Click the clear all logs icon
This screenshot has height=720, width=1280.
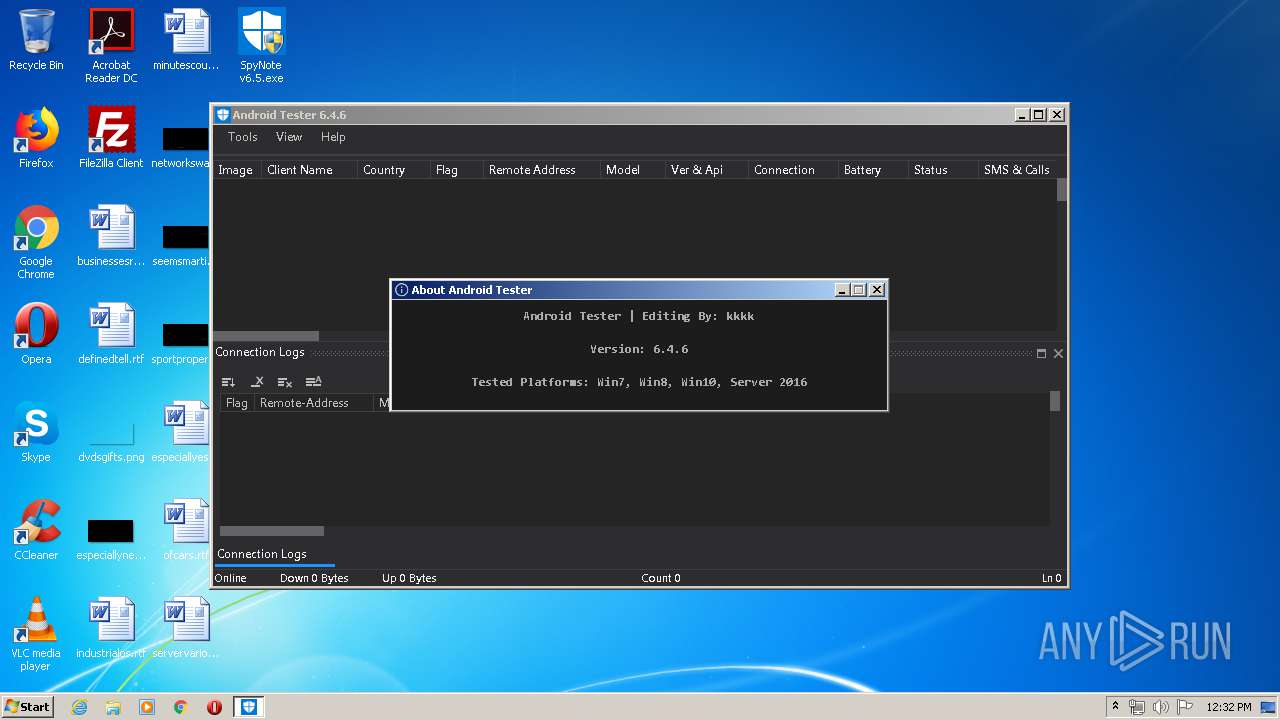click(x=285, y=382)
